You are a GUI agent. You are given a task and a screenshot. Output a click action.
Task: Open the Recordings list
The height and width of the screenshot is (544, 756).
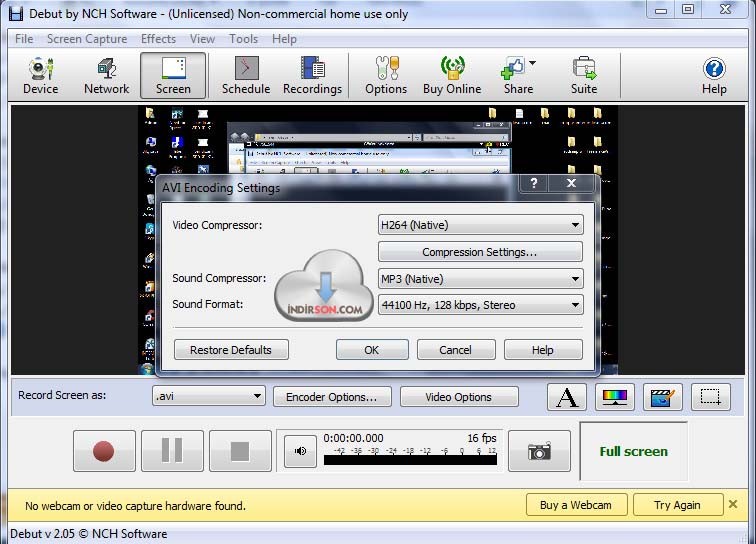pos(312,76)
